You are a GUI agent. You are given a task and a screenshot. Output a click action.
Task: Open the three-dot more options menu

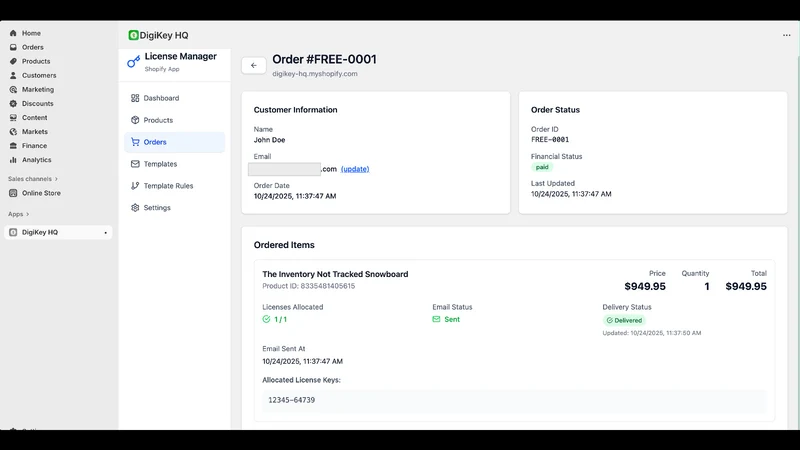(x=786, y=35)
